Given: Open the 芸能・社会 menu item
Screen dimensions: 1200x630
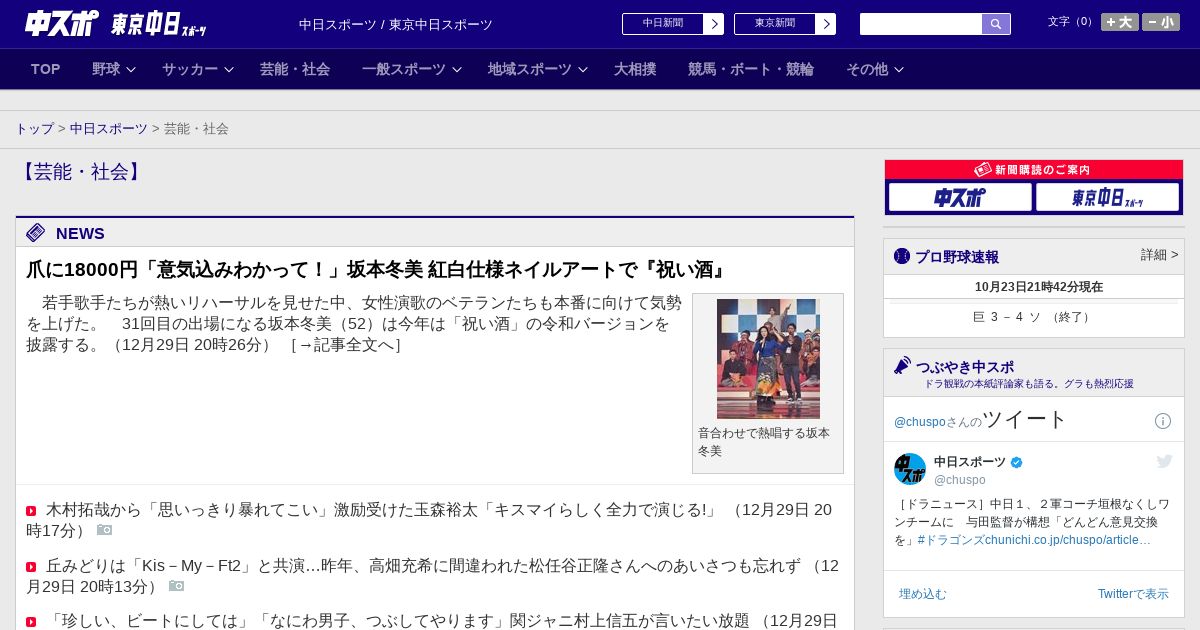Looking at the screenshot, I should 295,69.
